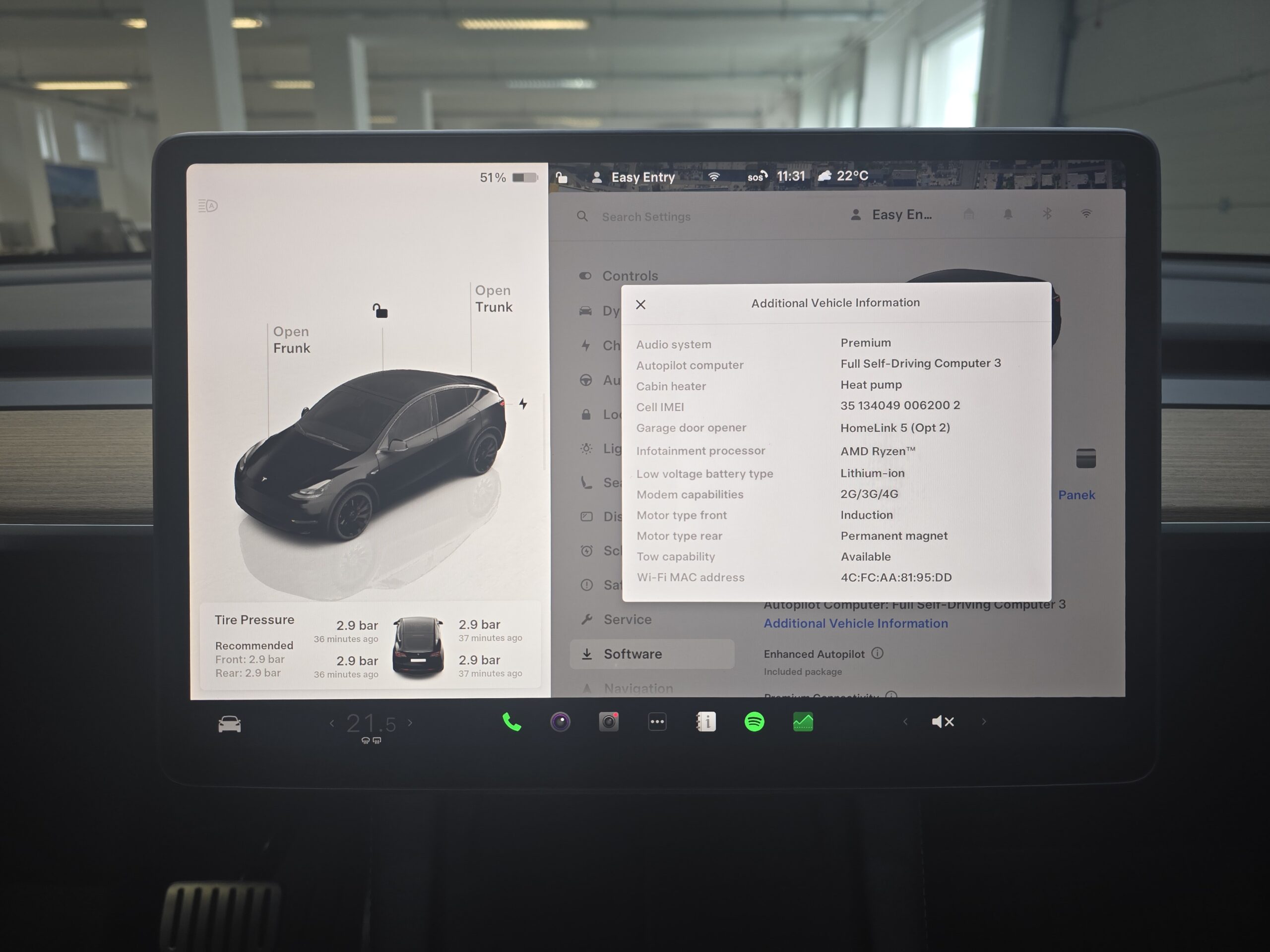Screen dimensions: 1270x952
Task: Tap the car controls icon in bottom bar
Action: coord(230,723)
